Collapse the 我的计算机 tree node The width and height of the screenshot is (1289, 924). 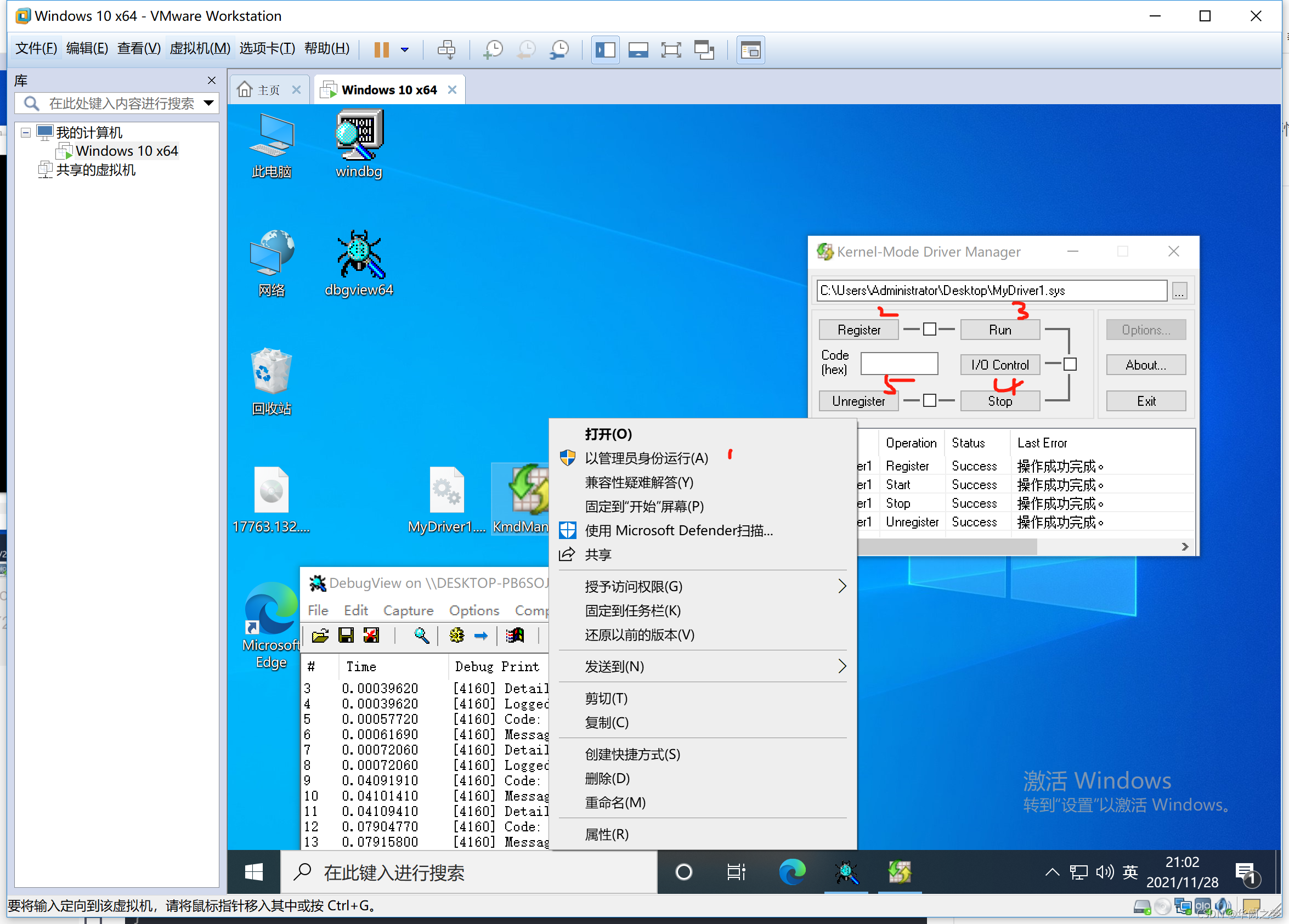click(x=26, y=133)
